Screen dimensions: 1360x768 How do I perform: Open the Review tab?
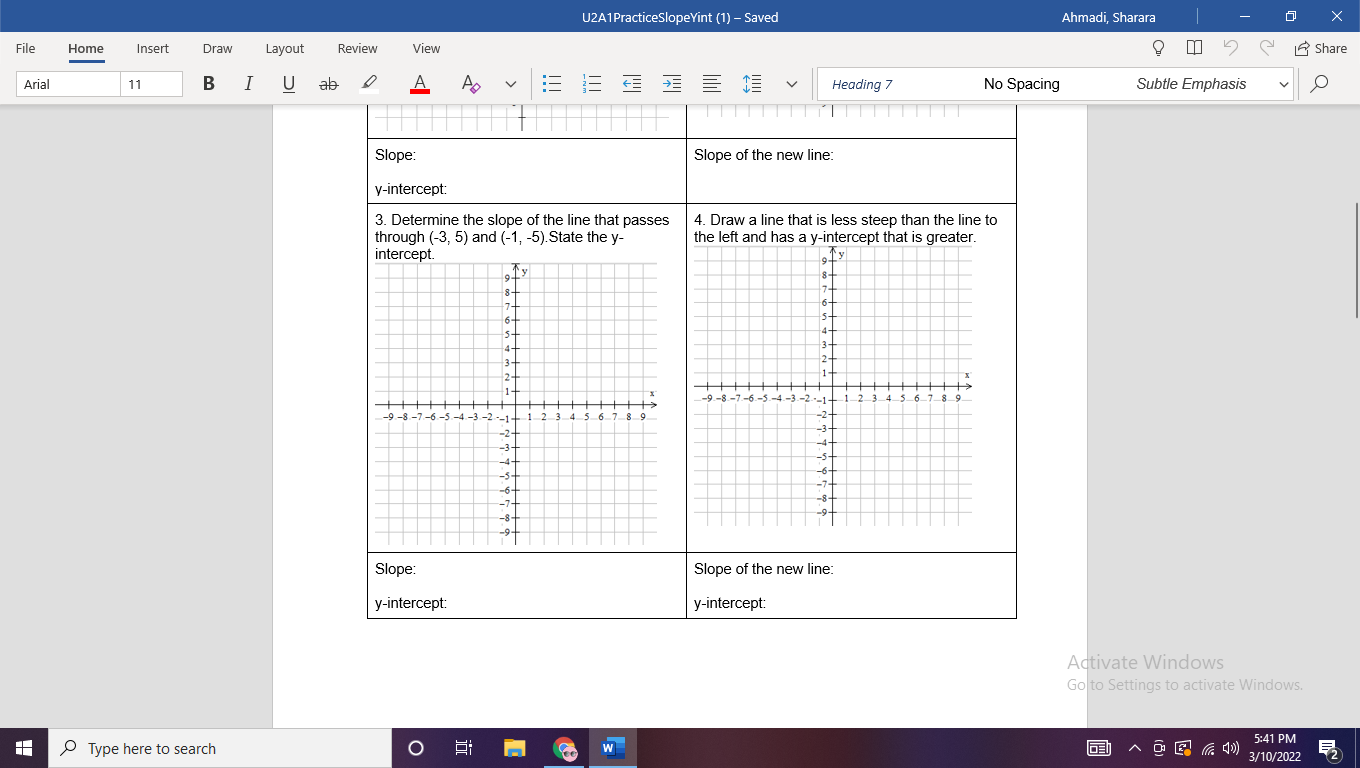coord(357,48)
